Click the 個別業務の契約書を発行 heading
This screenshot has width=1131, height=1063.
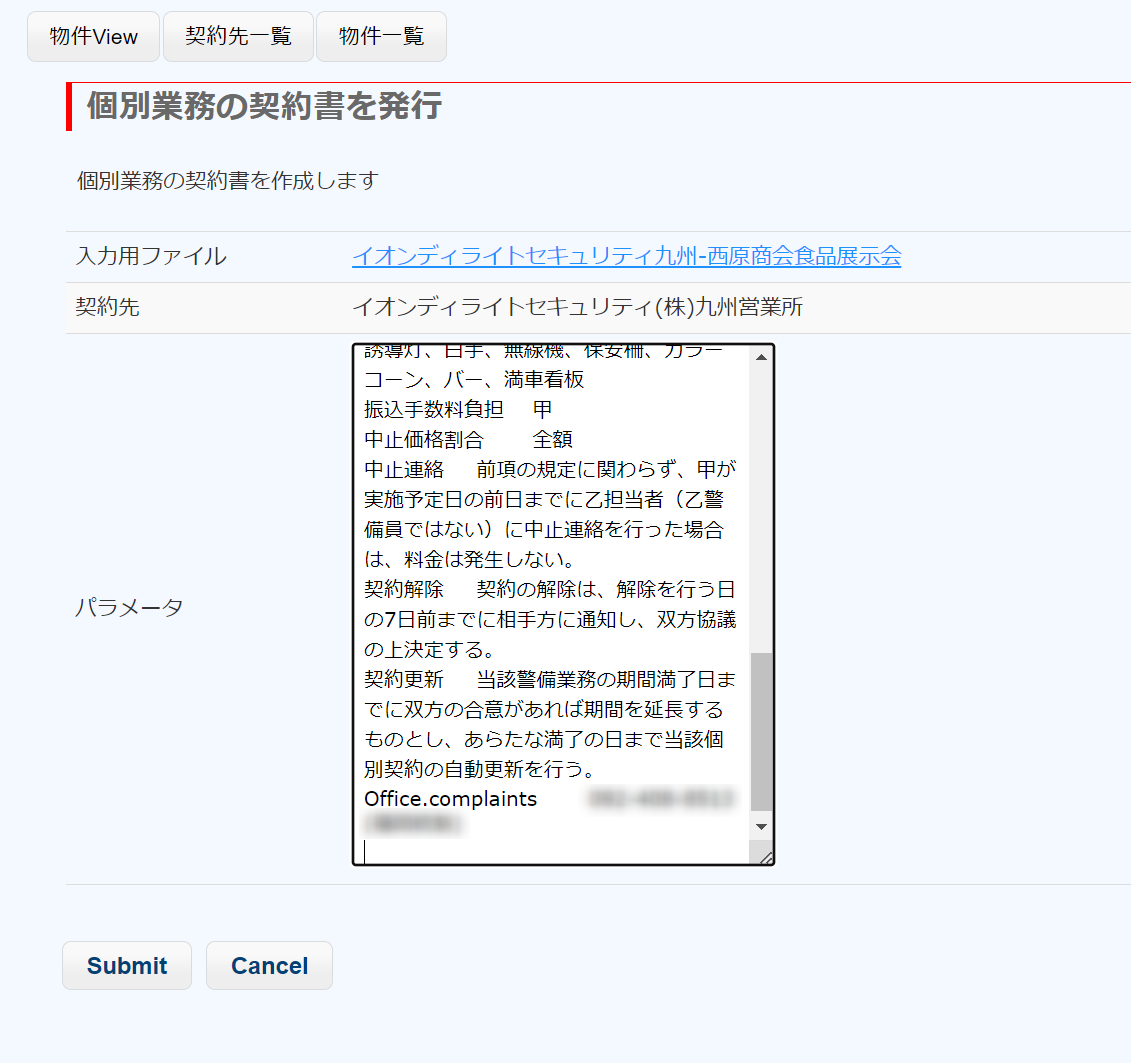tap(264, 106)
